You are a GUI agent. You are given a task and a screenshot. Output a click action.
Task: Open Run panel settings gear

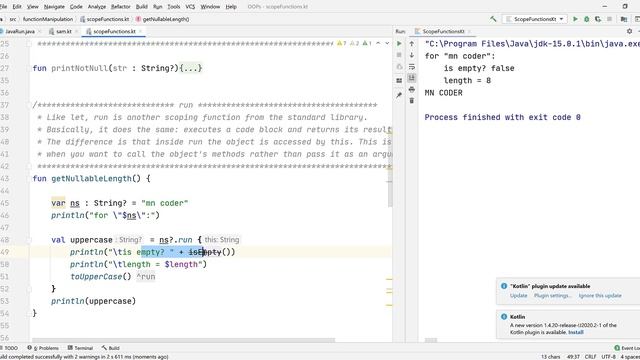click(629, 31)
